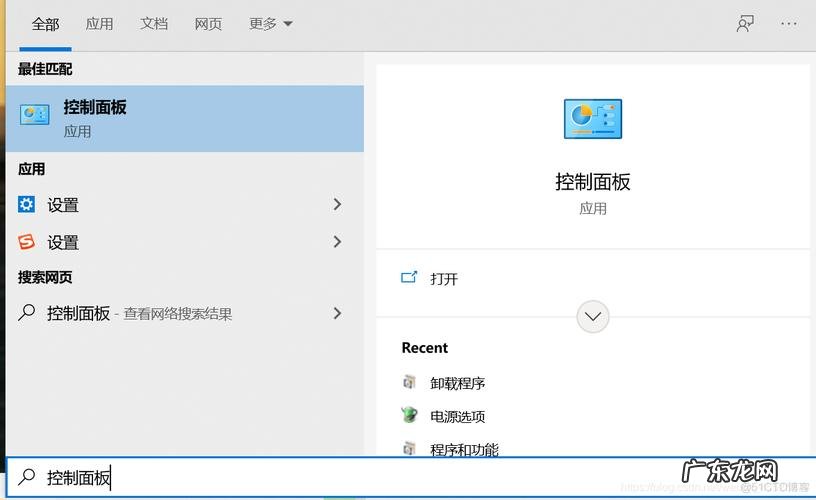Expand actions with the circular down chevron
The width and height of the screenshot is (816, 500).
[x=592, y=317]
